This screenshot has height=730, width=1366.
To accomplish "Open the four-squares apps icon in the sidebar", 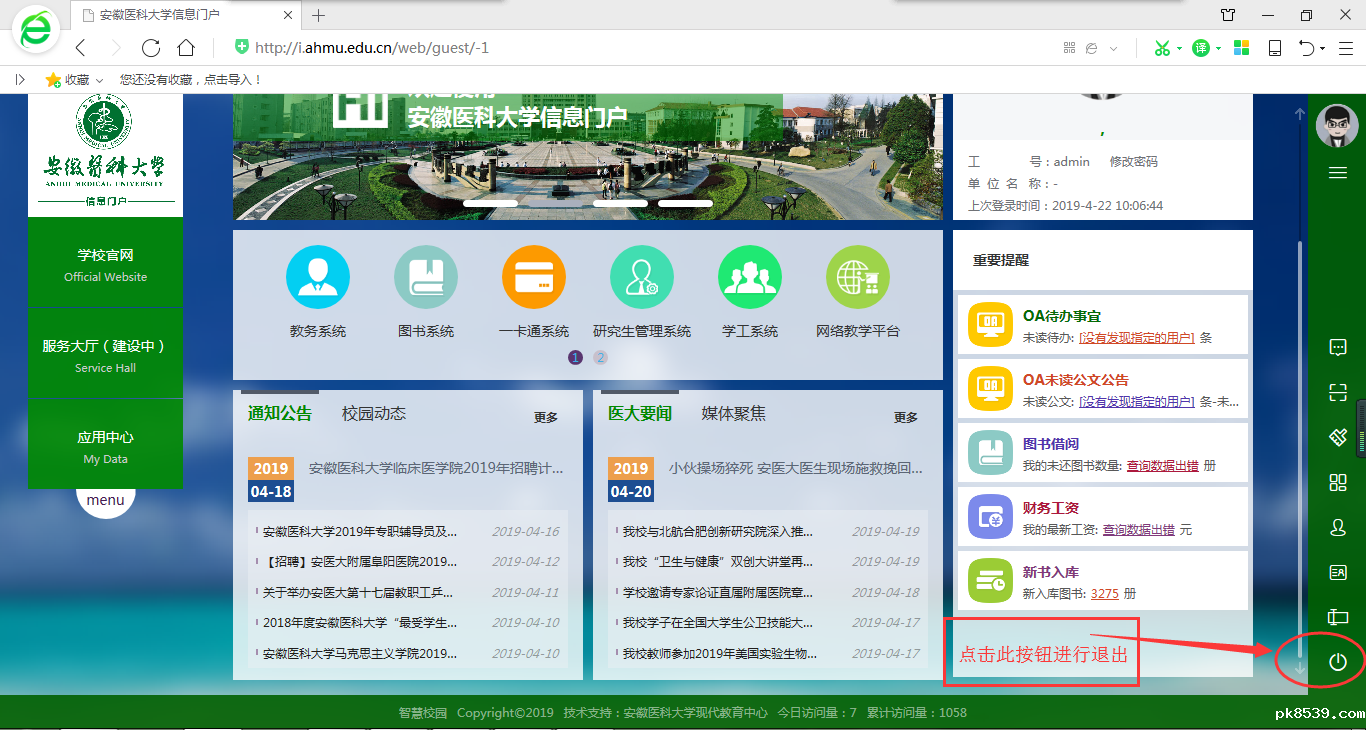I will (1338, 482).
